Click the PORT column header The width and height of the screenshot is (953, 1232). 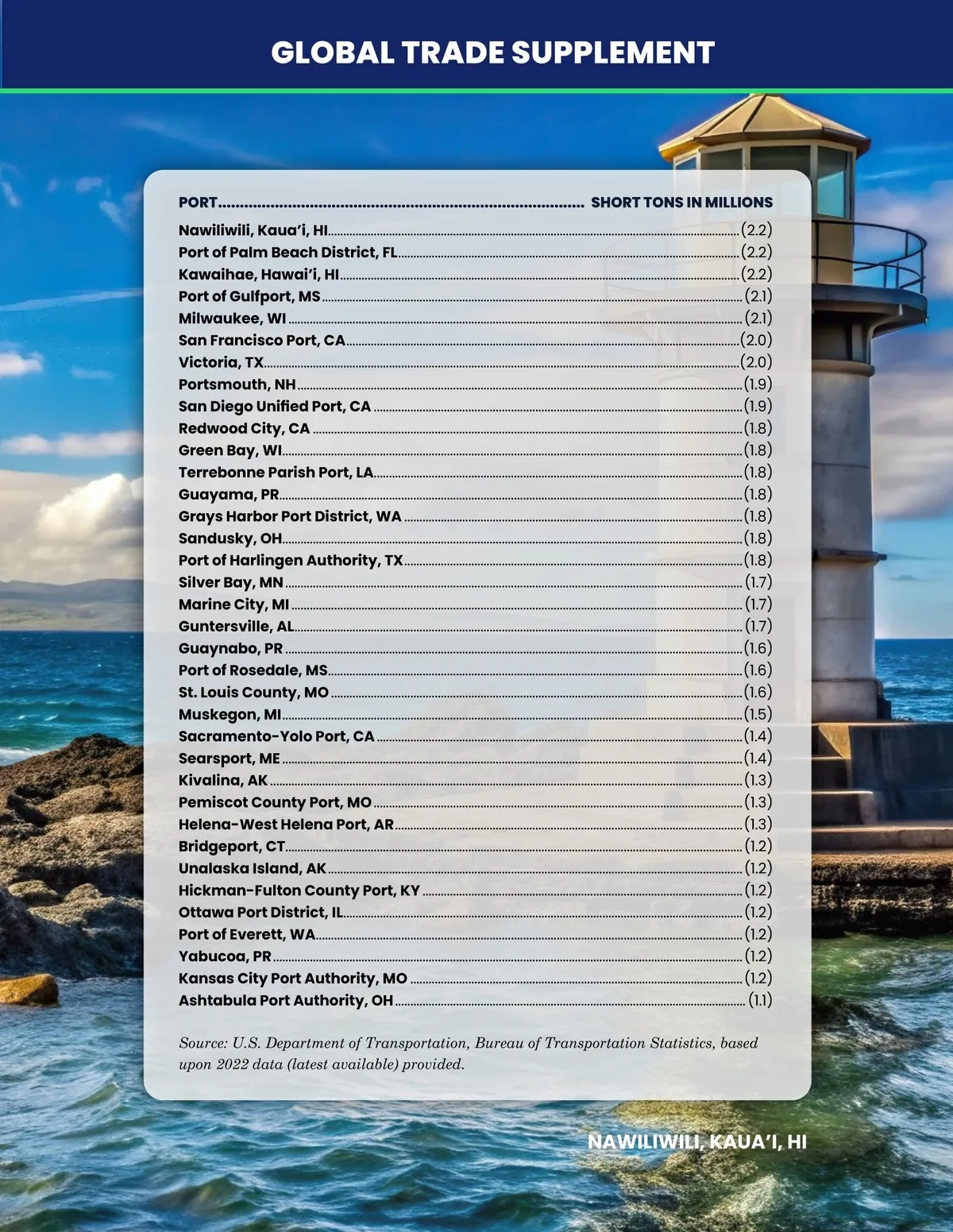click(198, 203)
